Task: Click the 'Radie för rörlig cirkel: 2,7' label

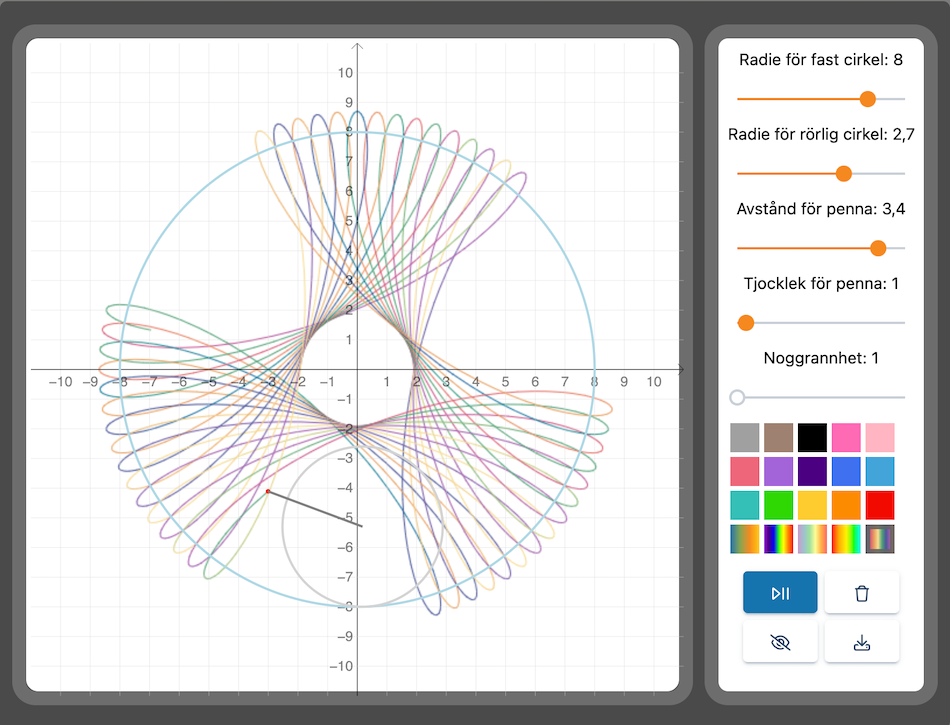Action: [820, 134]
